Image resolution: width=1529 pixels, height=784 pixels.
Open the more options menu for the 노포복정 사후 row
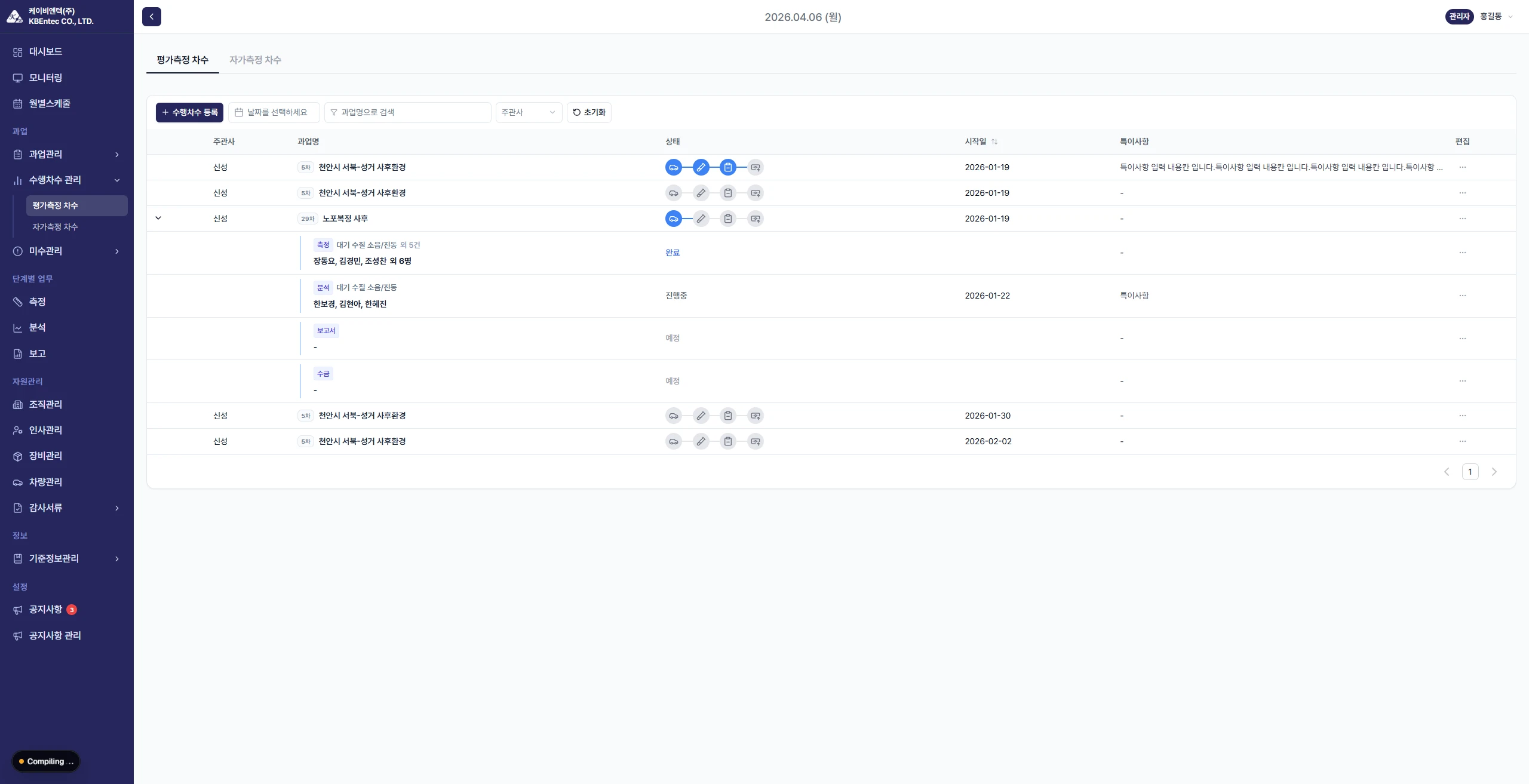click(x=1463, y=219)
